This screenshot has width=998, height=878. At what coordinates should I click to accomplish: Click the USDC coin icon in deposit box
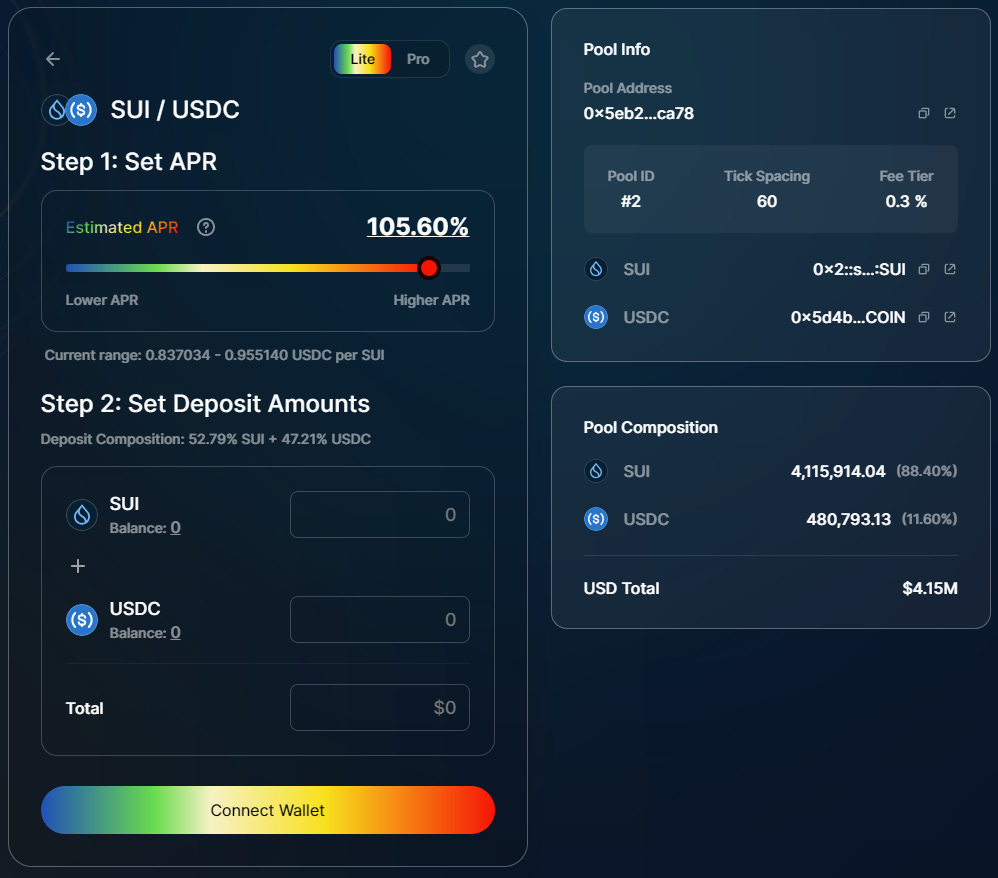tap(82, 620)
